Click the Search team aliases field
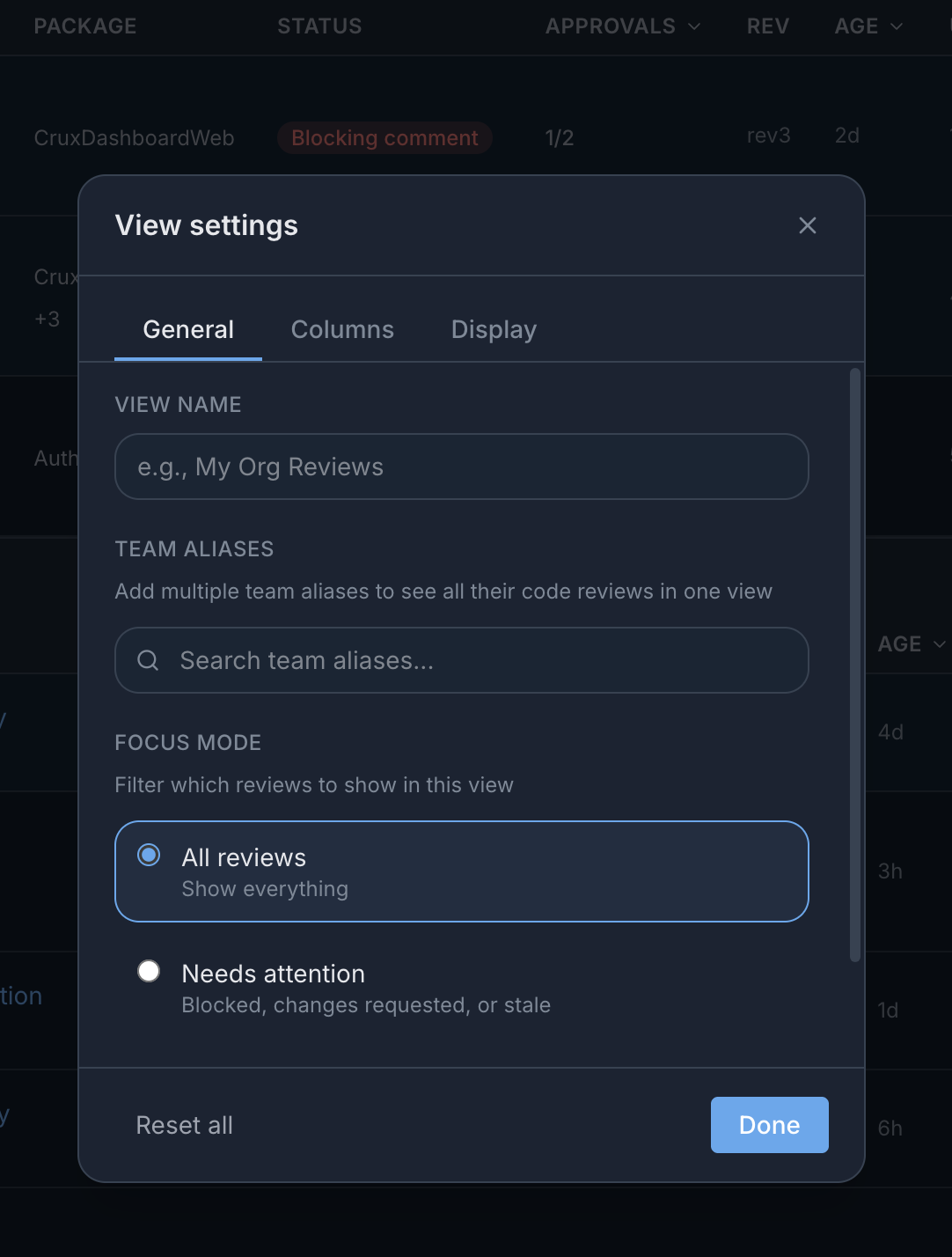Screen dimensions: 952x1257 click(461, 660)
